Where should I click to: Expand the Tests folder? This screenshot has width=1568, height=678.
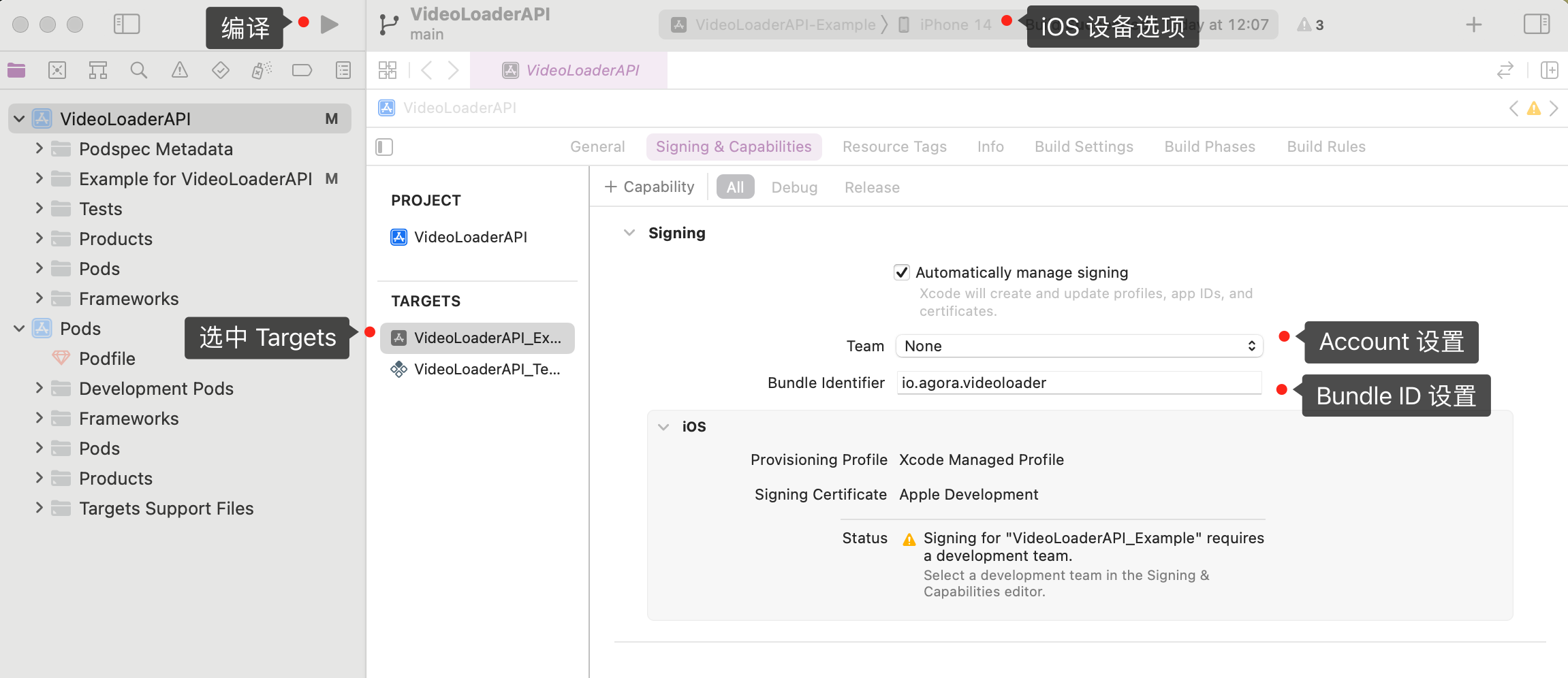[39, 208]
